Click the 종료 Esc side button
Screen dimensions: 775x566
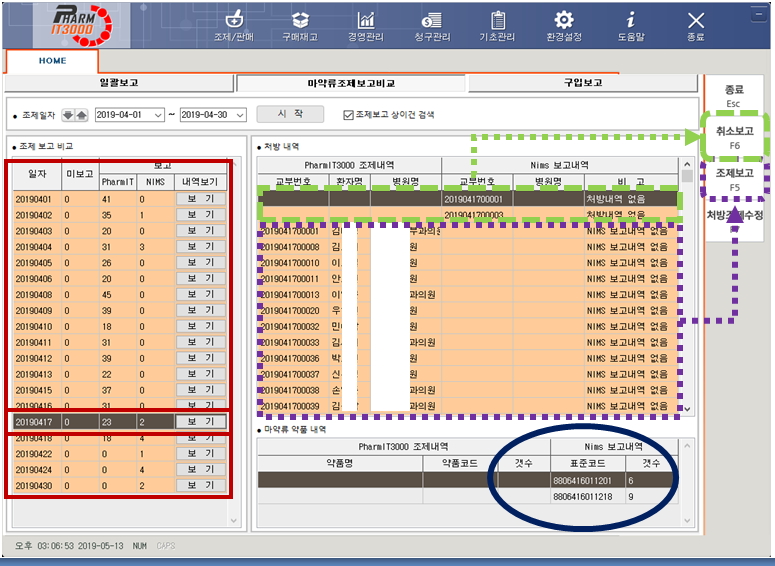(x=734, y=95)
